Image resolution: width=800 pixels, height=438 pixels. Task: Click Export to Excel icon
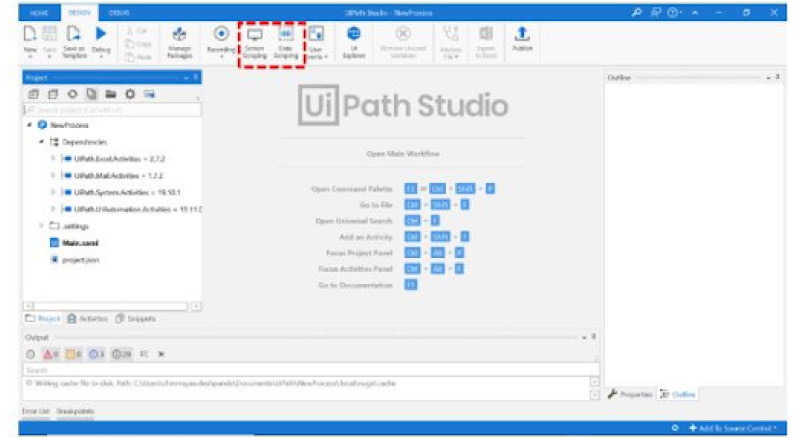486,34
